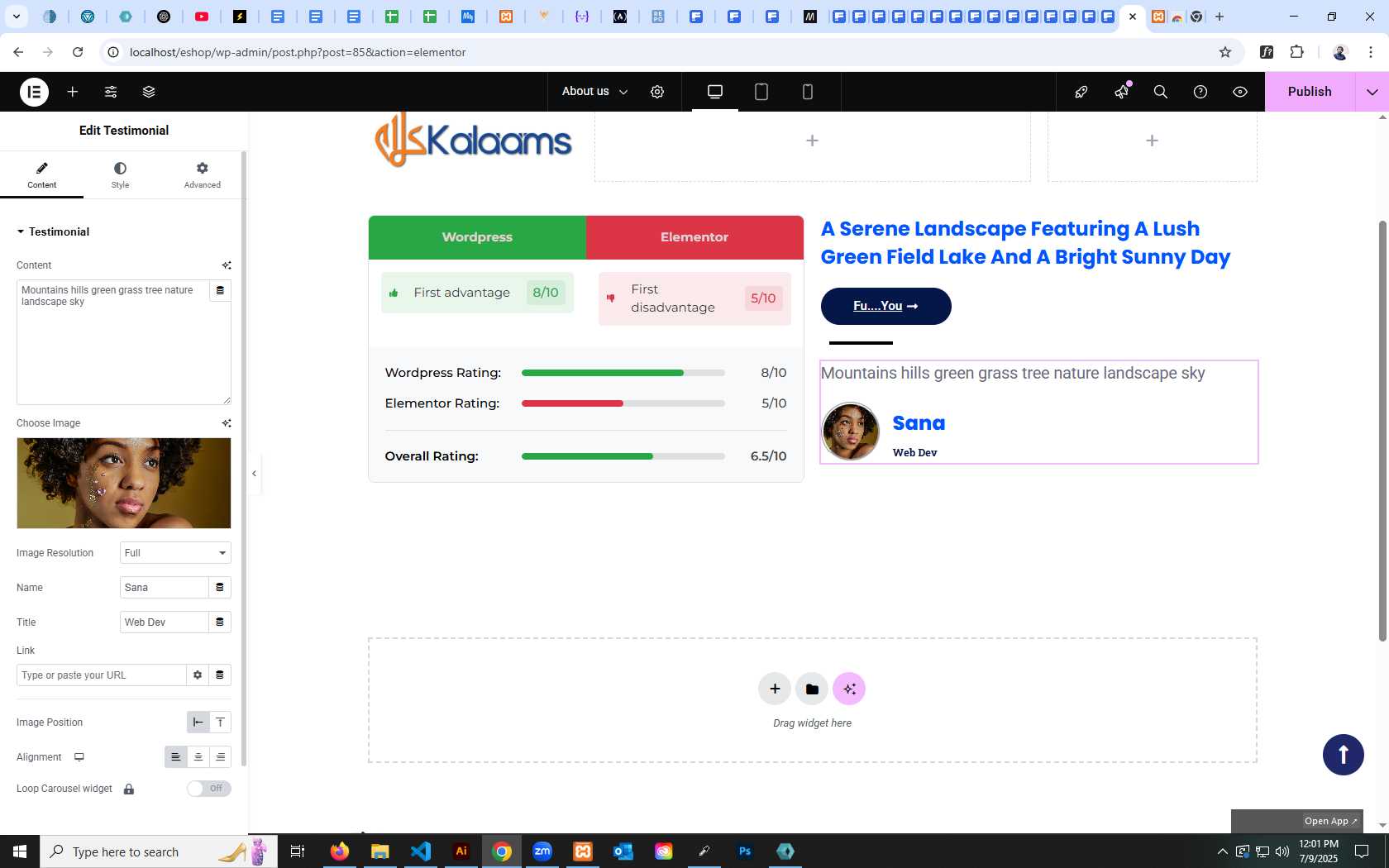
Task: Align testimonial text left
Action: tap(175, 757)
